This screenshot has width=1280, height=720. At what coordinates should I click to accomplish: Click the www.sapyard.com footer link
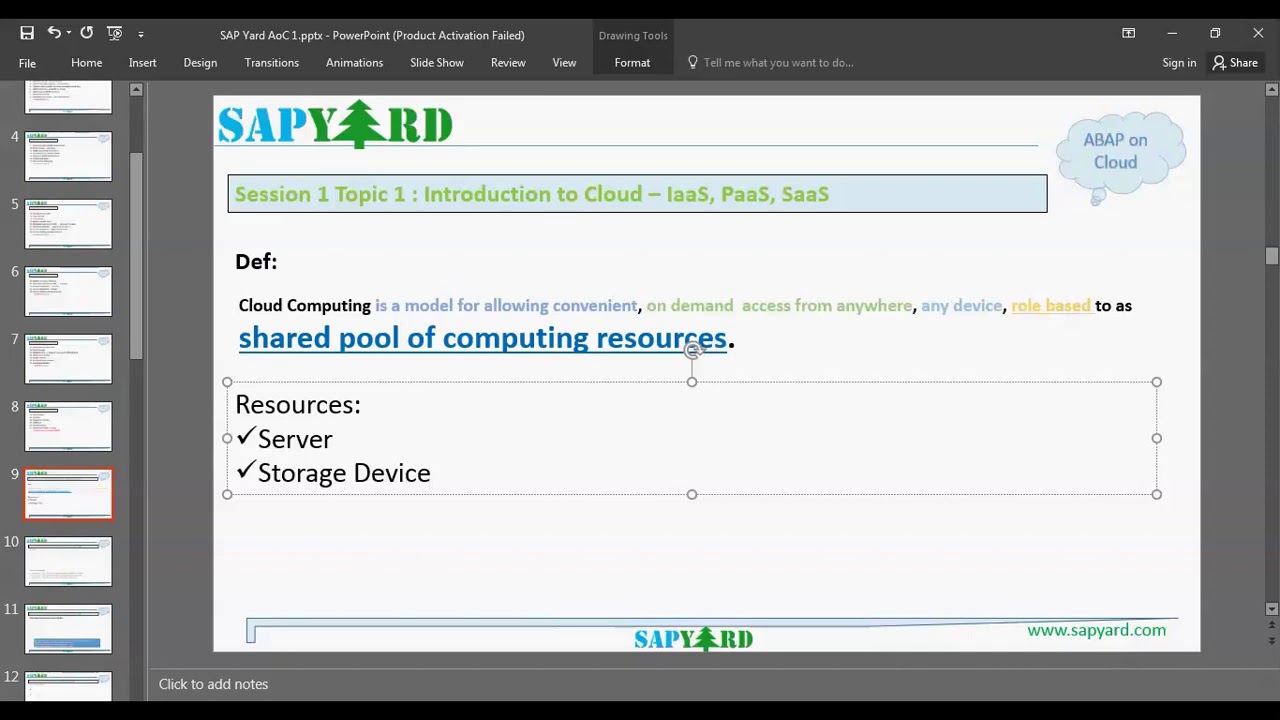(x=1096, y=630)
